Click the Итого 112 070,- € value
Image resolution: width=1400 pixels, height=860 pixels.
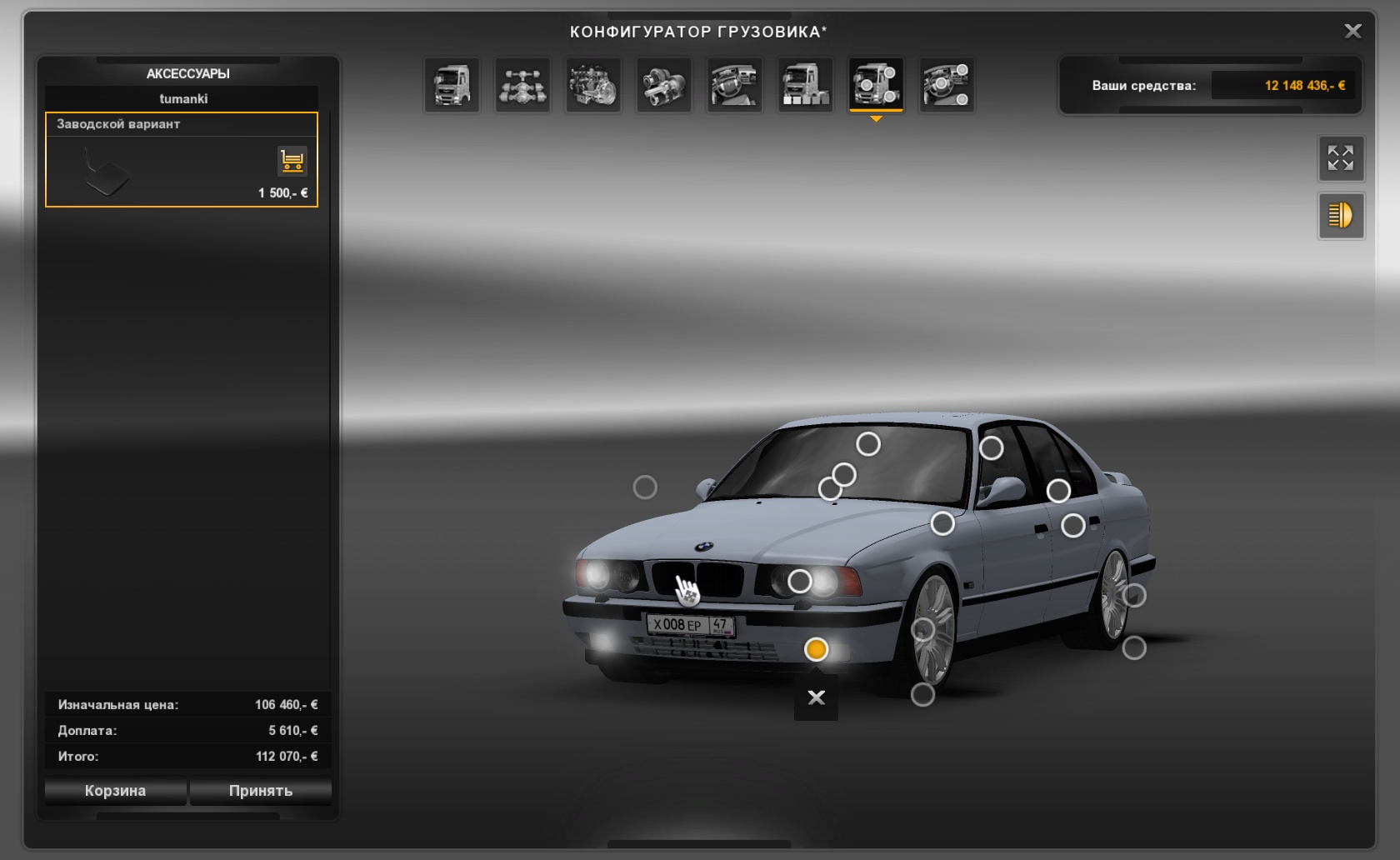pyautogui.click(x=287, y=756)
